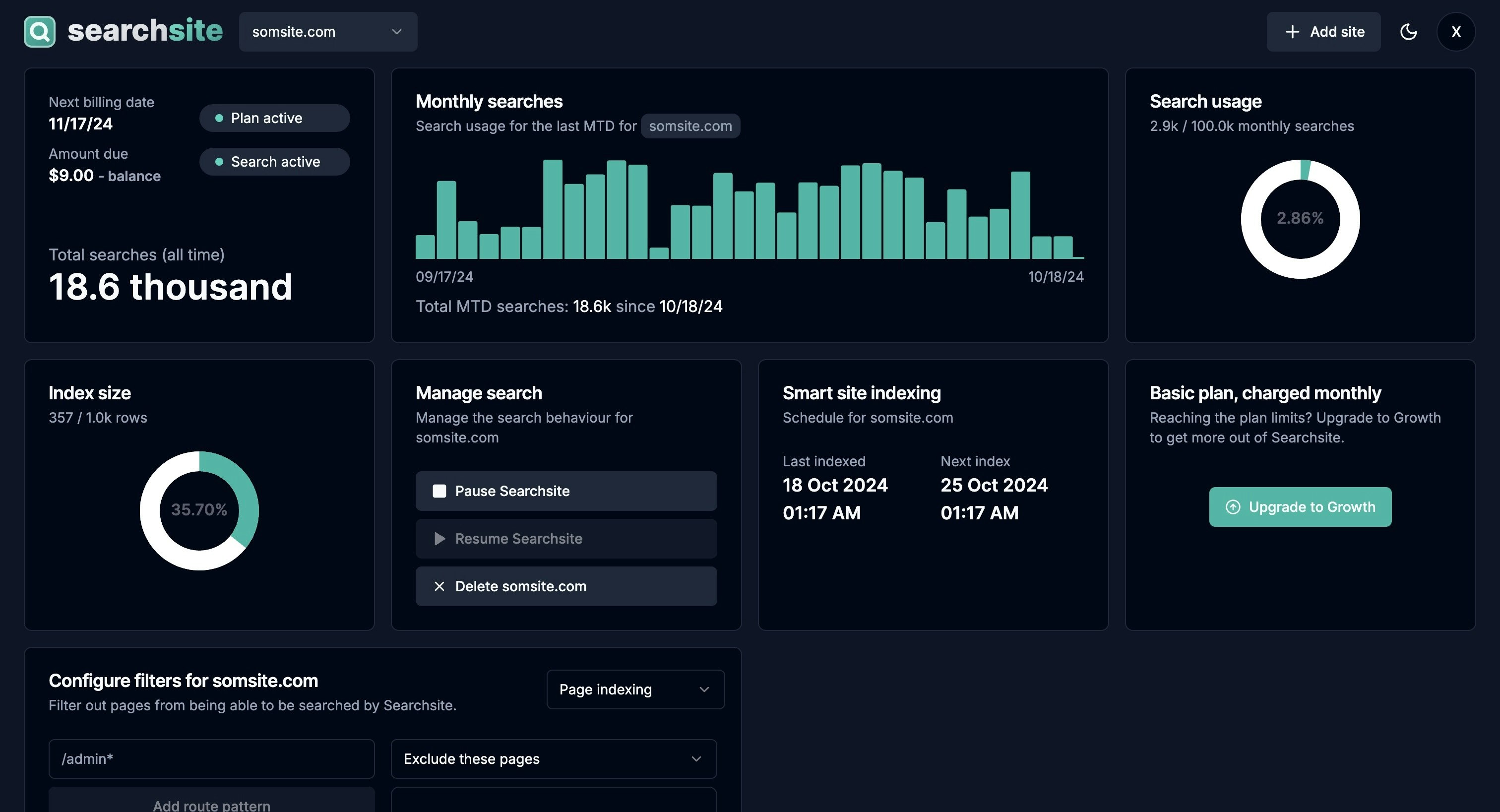Click the up-arrow circle icon on Upgrade button
This screenshot has height=812, width=1500.
pyautogui.click(x=1233, y=507)
